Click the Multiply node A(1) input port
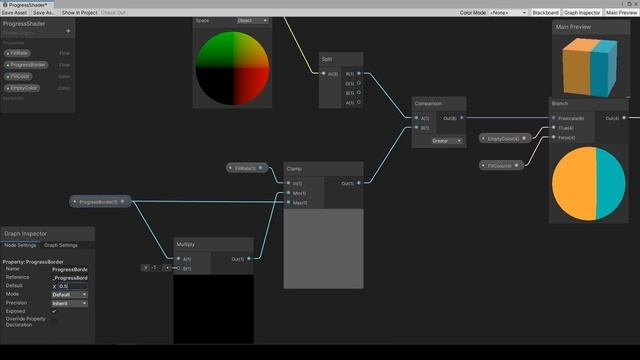 [178, 259]
